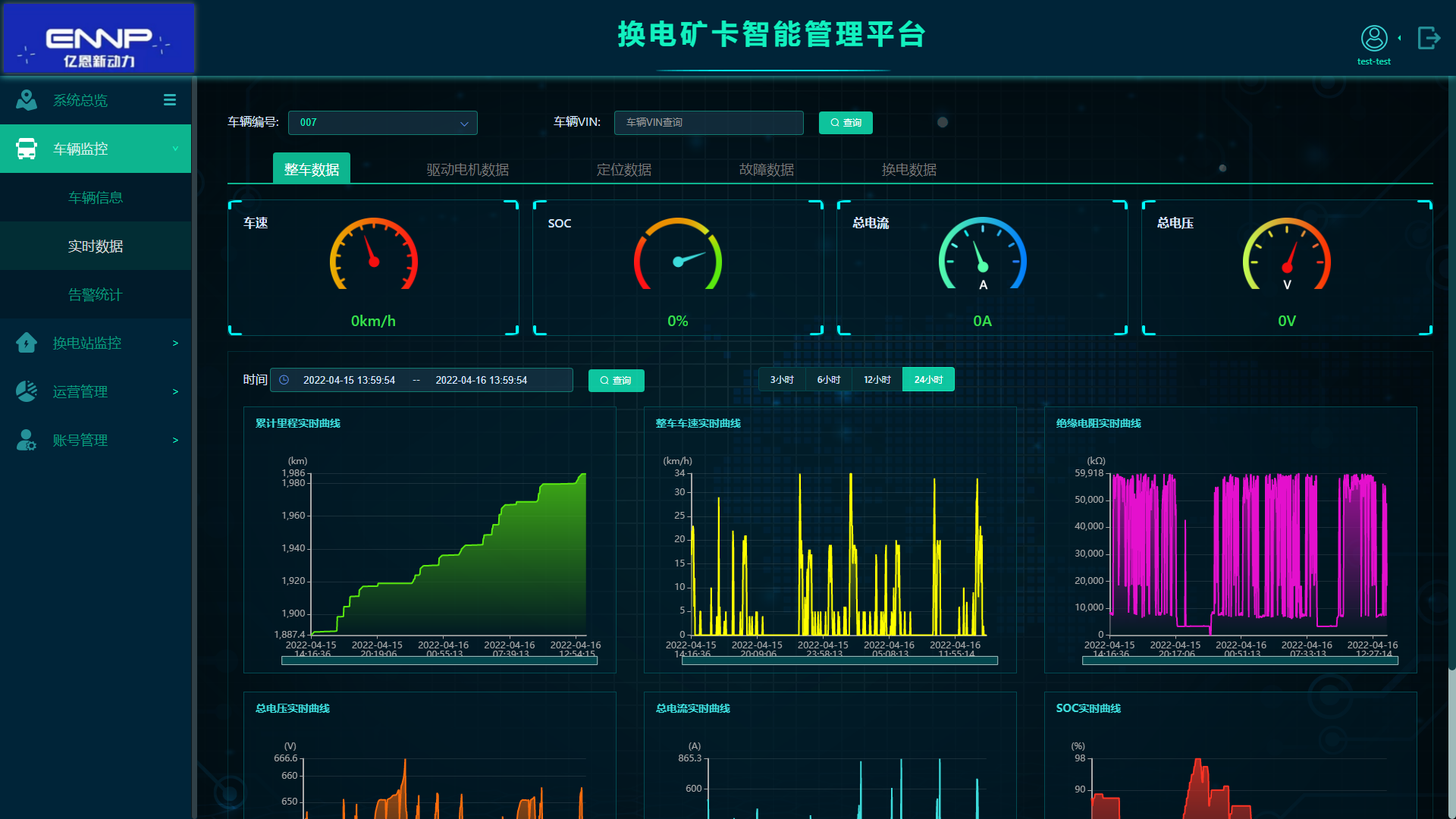Screen dimensions: 1456x819
Task: Click the yellow vehicle speed chart
Action: (839, 554)
